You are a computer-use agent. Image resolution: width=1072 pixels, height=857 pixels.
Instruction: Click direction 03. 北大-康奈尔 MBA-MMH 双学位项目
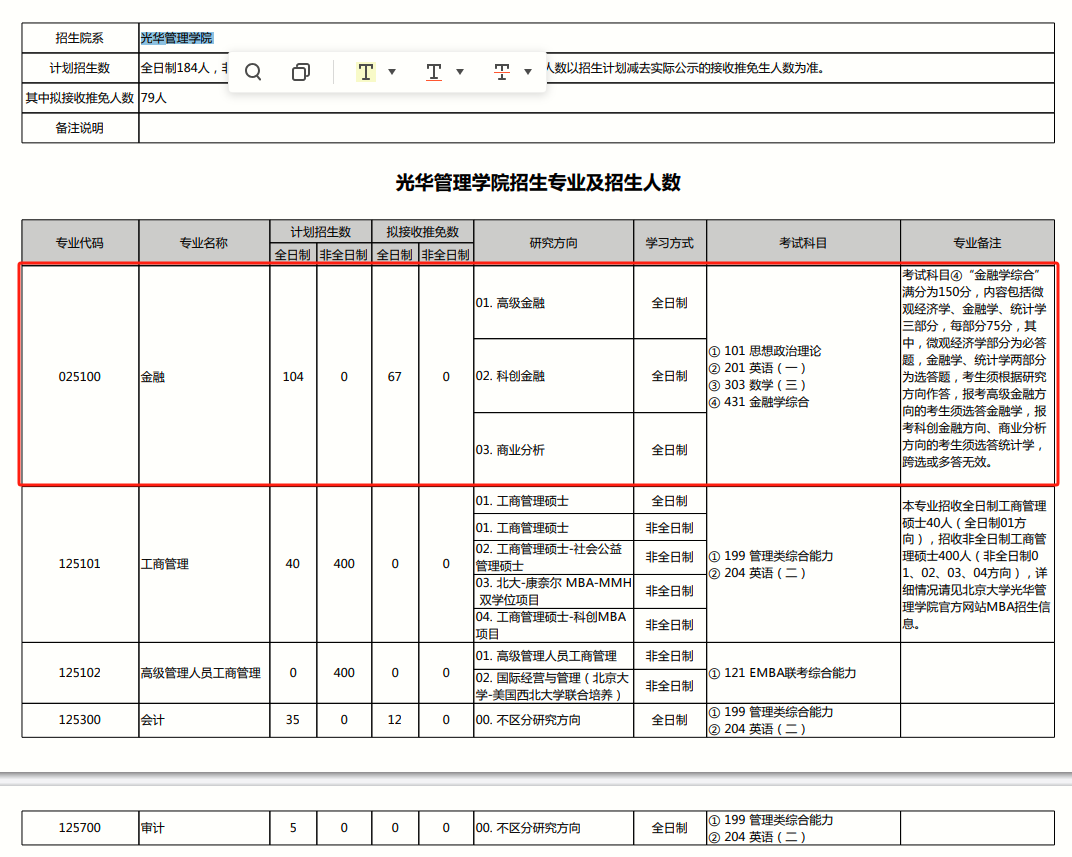tap(554, 591)
